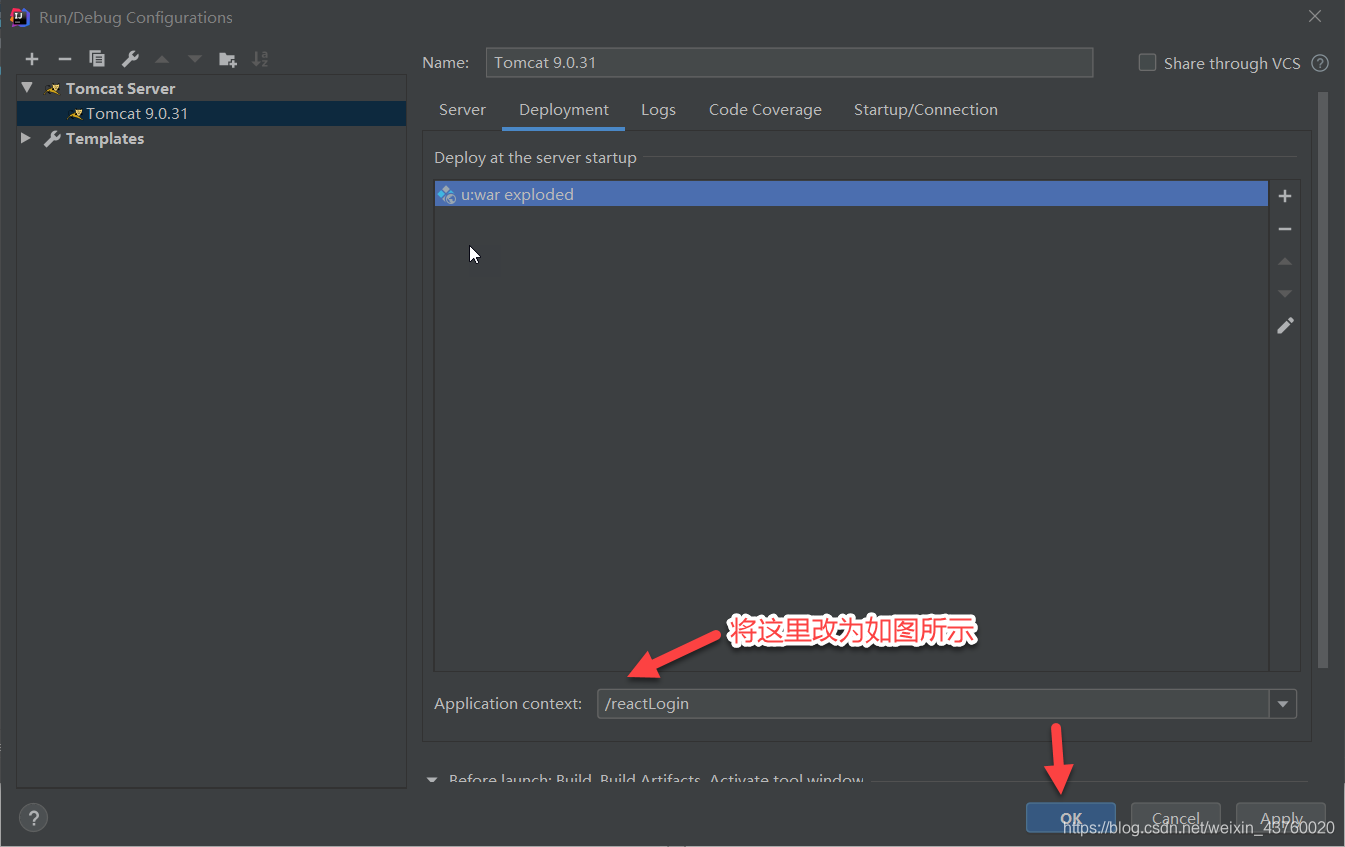Click Cancel button
Screen dimensions: 1345x847
click(1176, 817)
